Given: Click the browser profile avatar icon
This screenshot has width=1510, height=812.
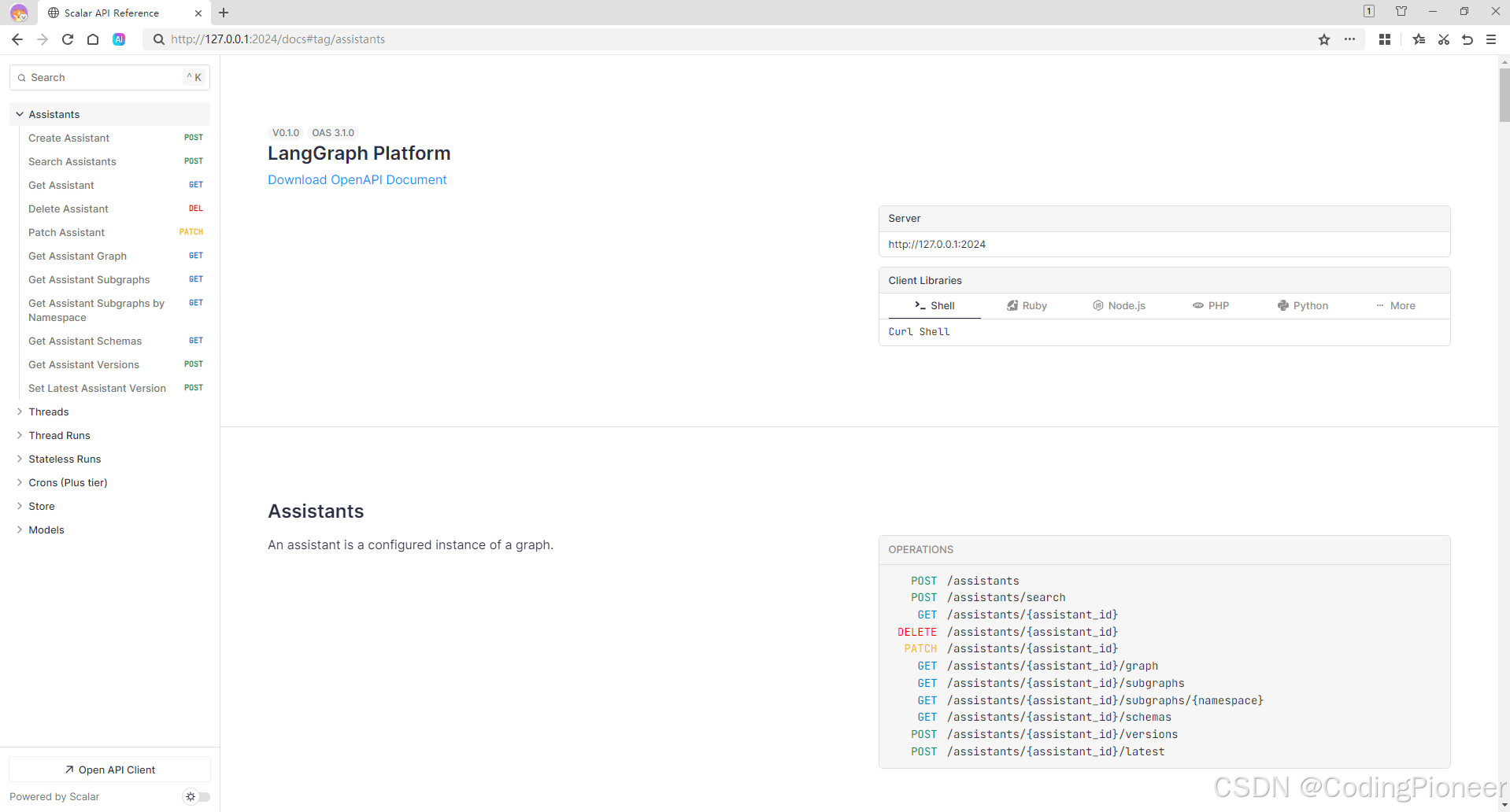Looking at the screenshot, I should coord(19,13).
